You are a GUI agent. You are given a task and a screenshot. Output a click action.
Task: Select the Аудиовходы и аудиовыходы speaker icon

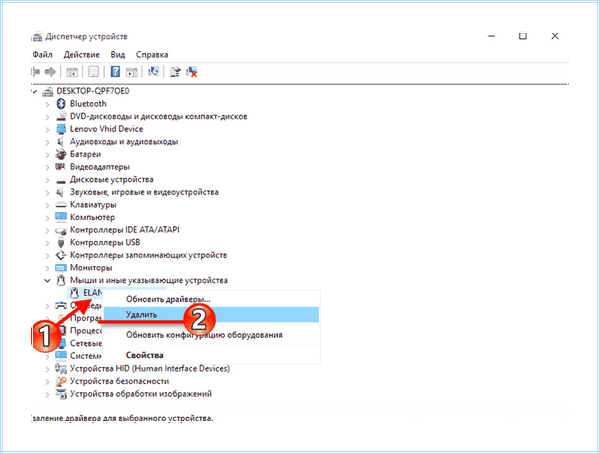(61, 142)
